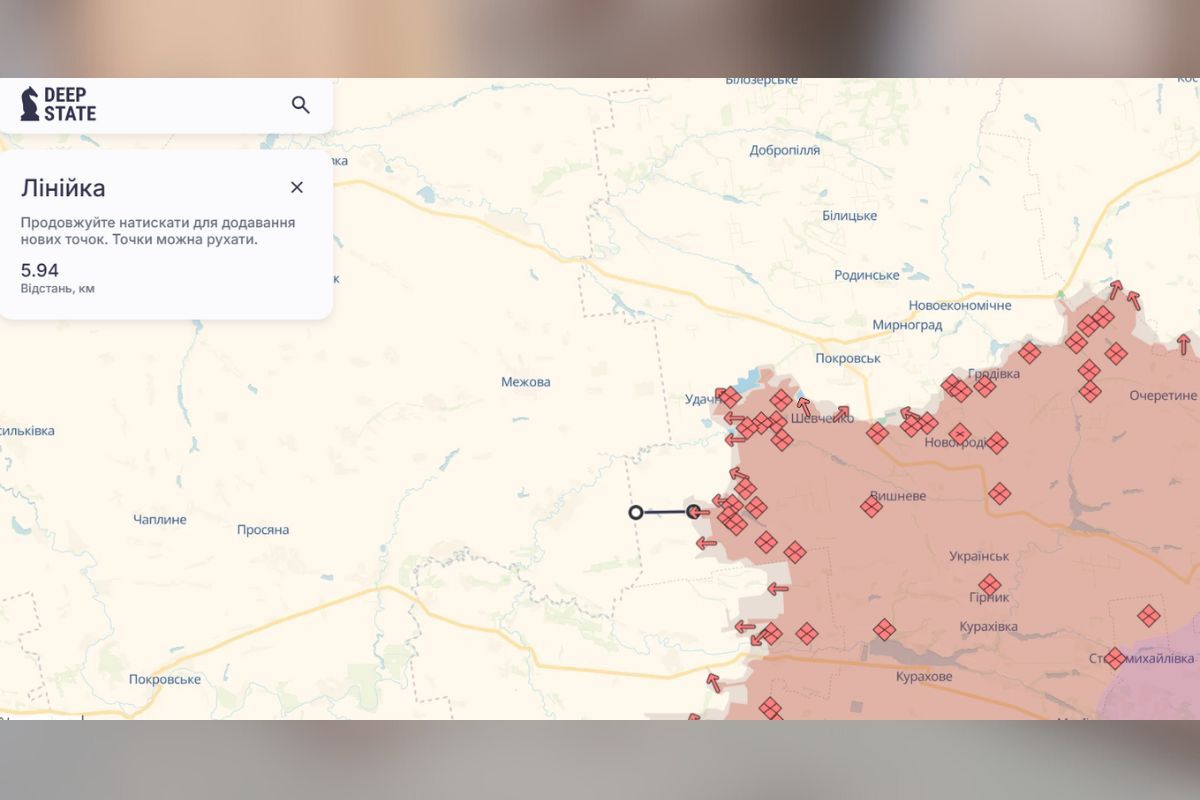Click the diamond marker above Гірник
1200x800 pixels.
990,585
